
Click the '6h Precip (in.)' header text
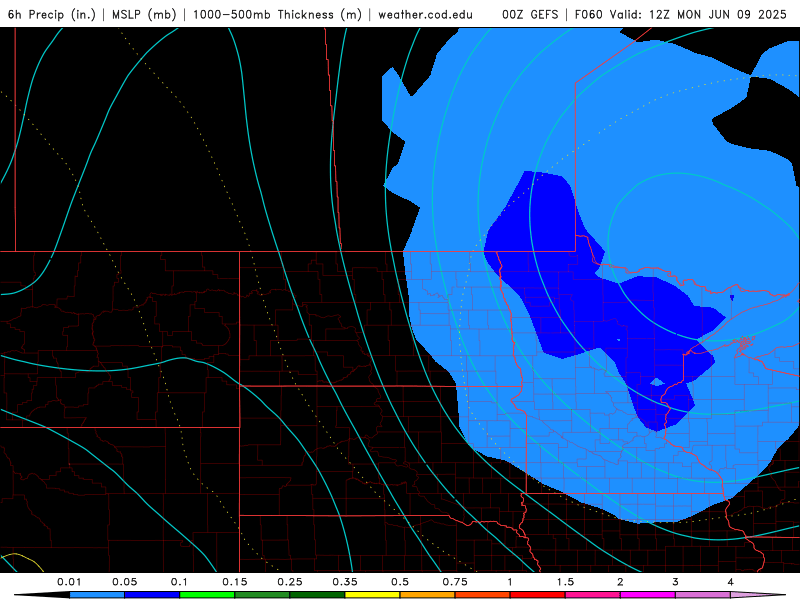(52, 14)
